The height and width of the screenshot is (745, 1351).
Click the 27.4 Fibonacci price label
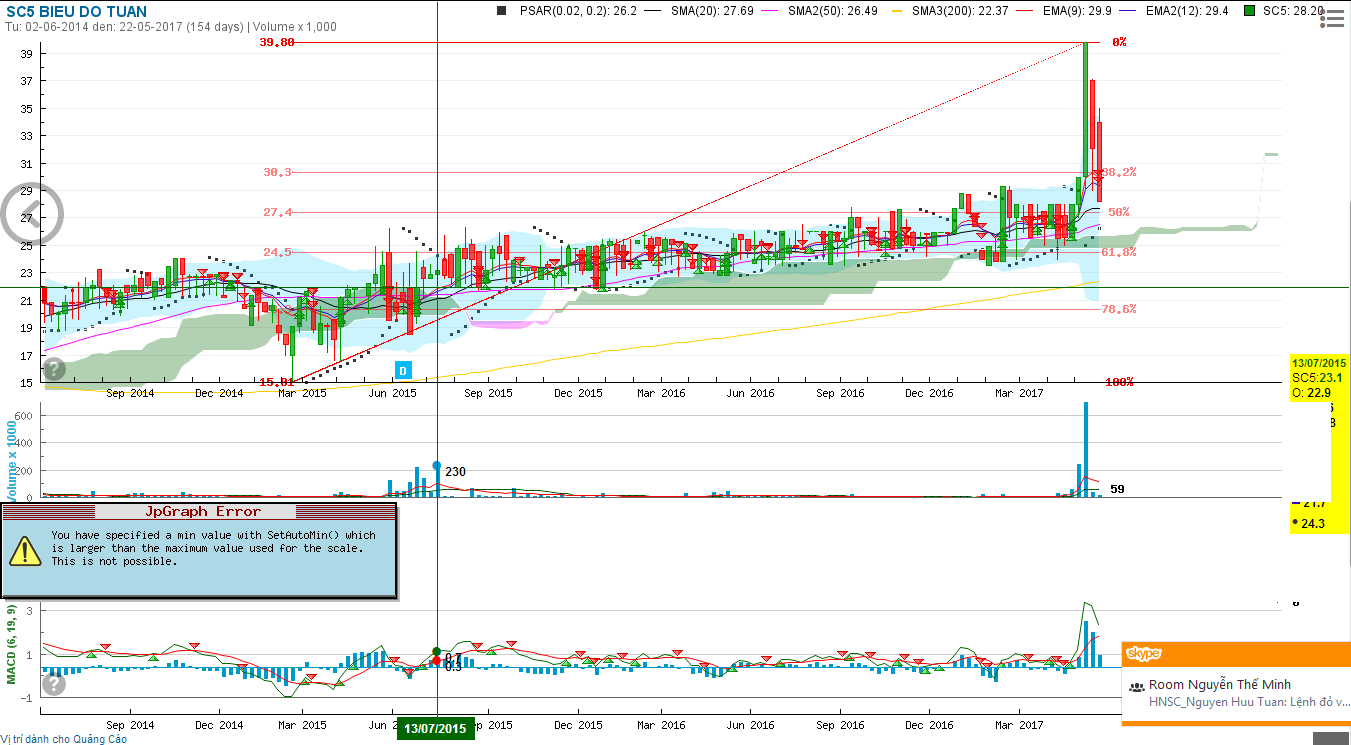[x=278, y=212]
